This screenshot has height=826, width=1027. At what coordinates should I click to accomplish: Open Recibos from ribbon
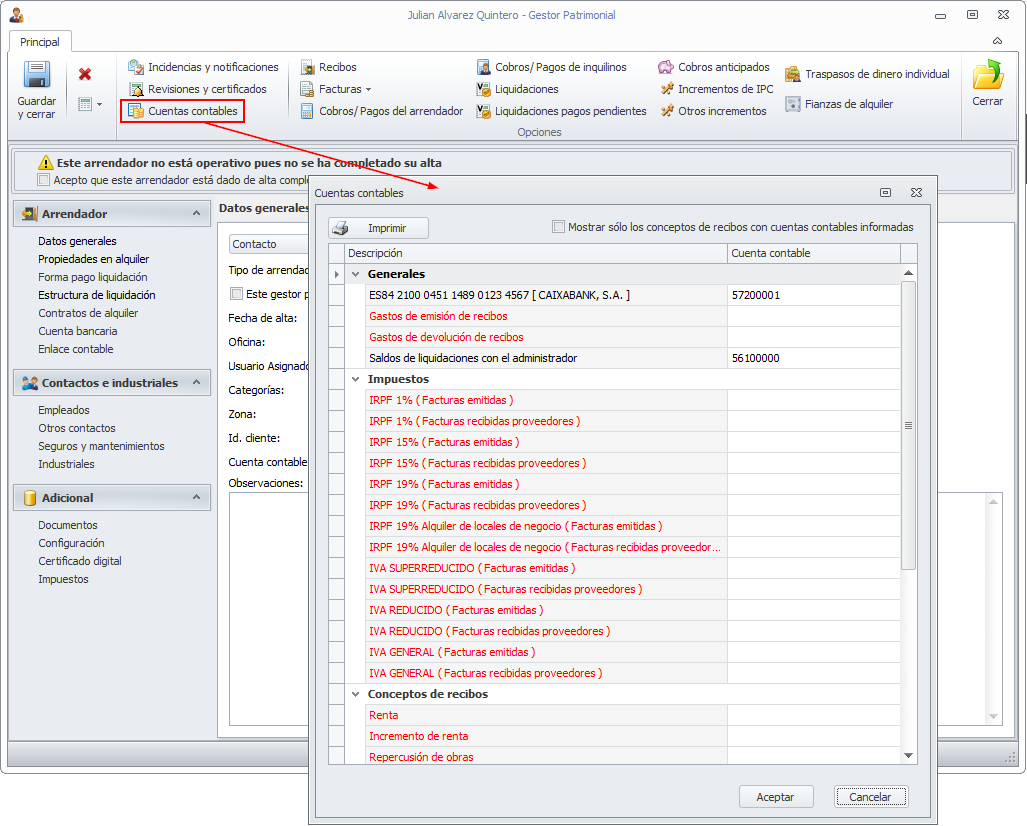328,67
